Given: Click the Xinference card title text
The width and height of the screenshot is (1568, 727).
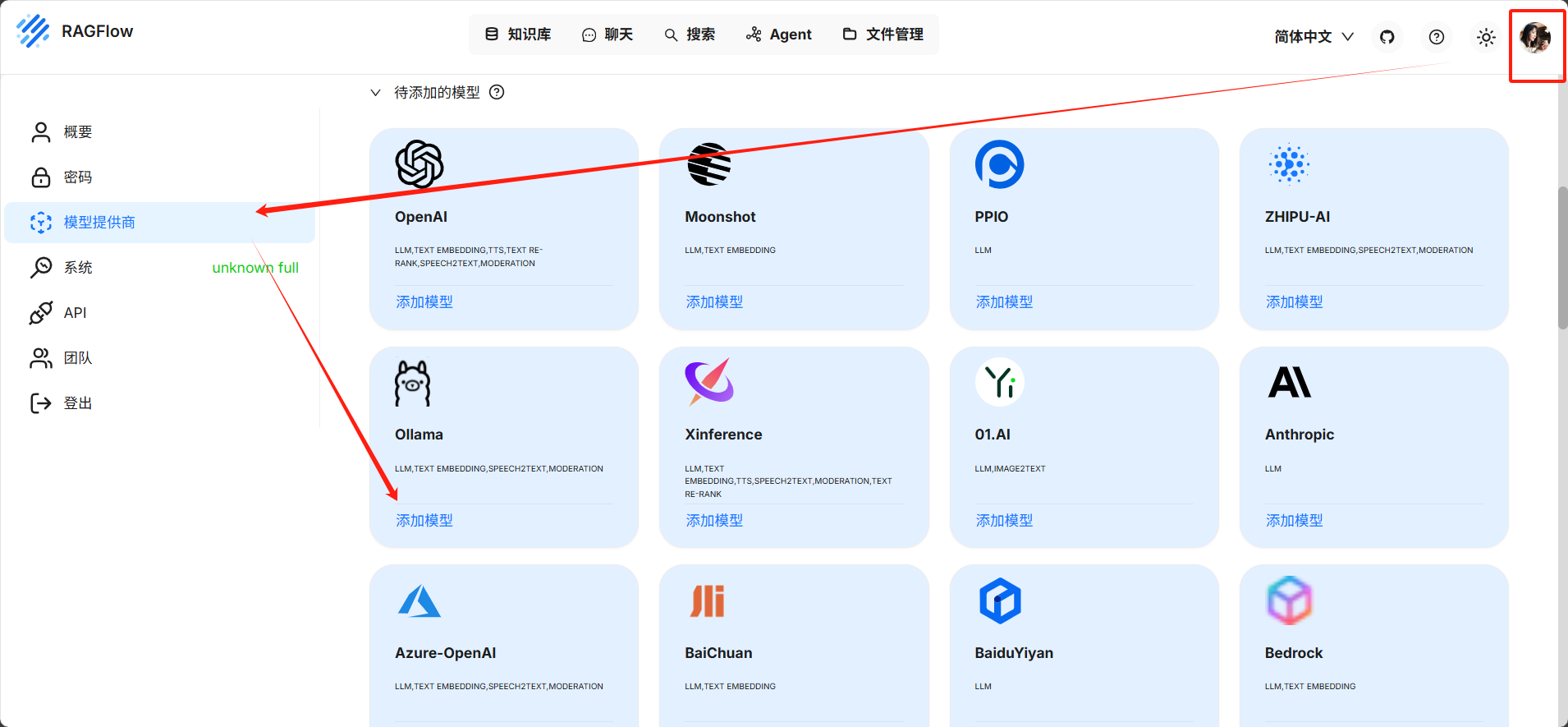Looking at the screenshot, I should click(x=723, y=435).
